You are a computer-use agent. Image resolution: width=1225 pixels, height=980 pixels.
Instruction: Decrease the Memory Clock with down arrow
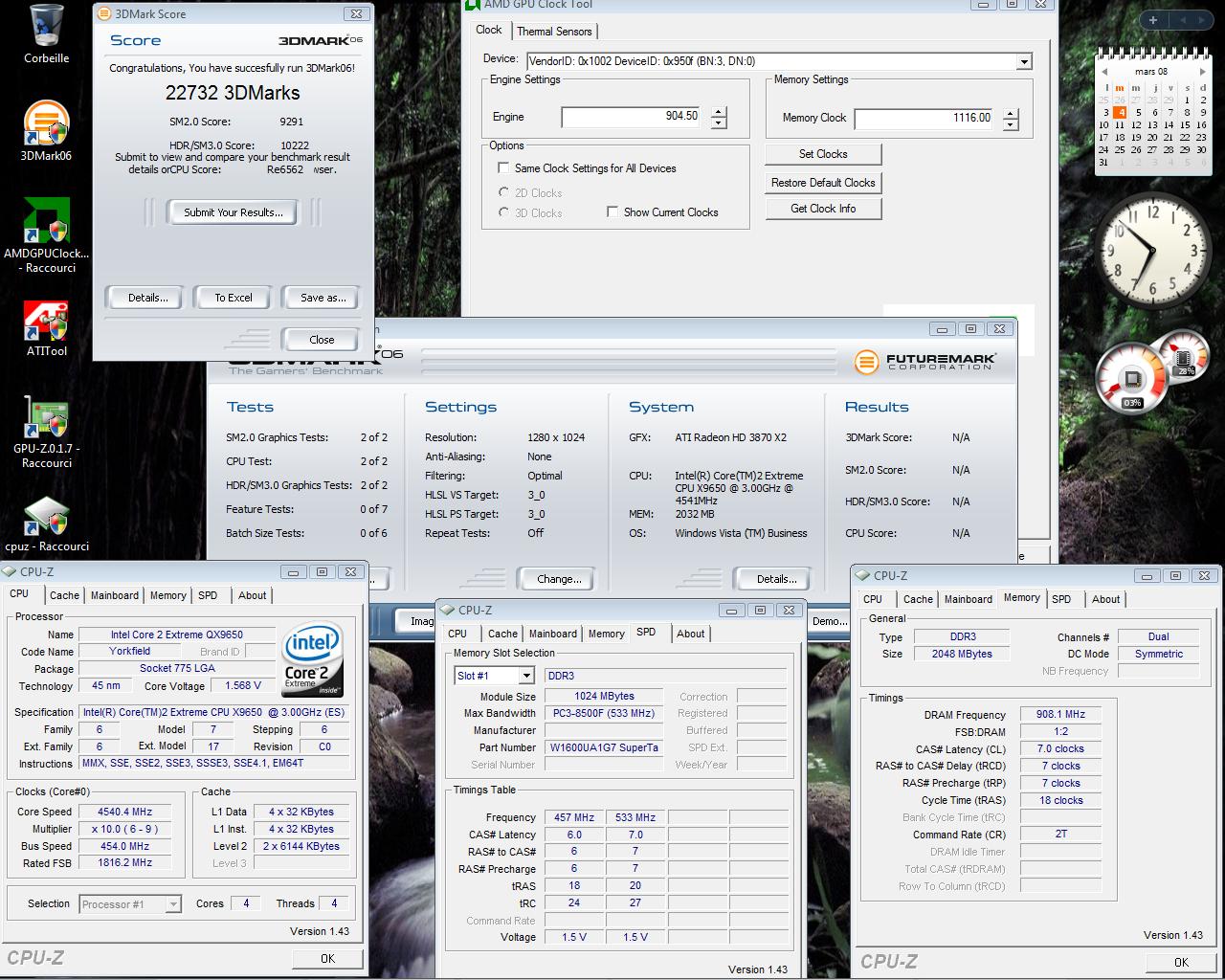point(1011,124)
